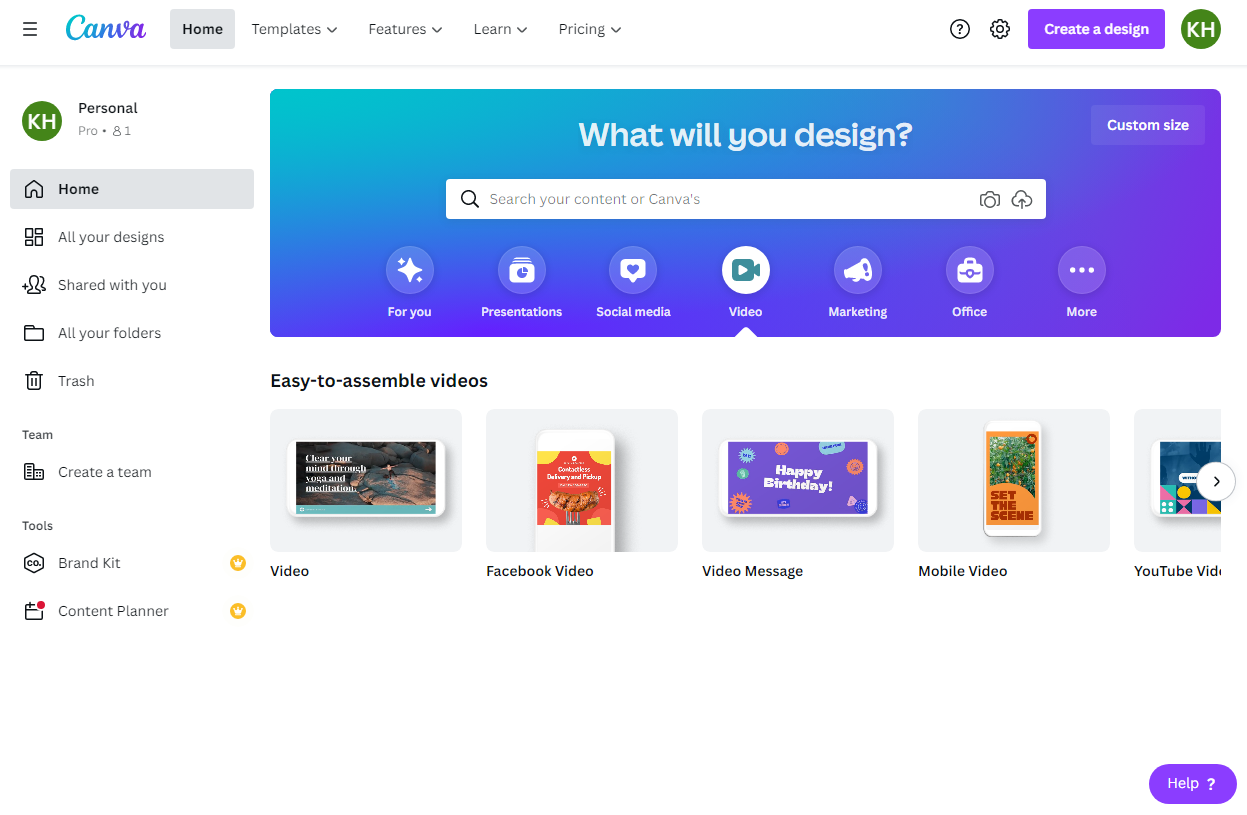Open the Help button
The image size is (1247, 815).
(x=1193, y=784)
